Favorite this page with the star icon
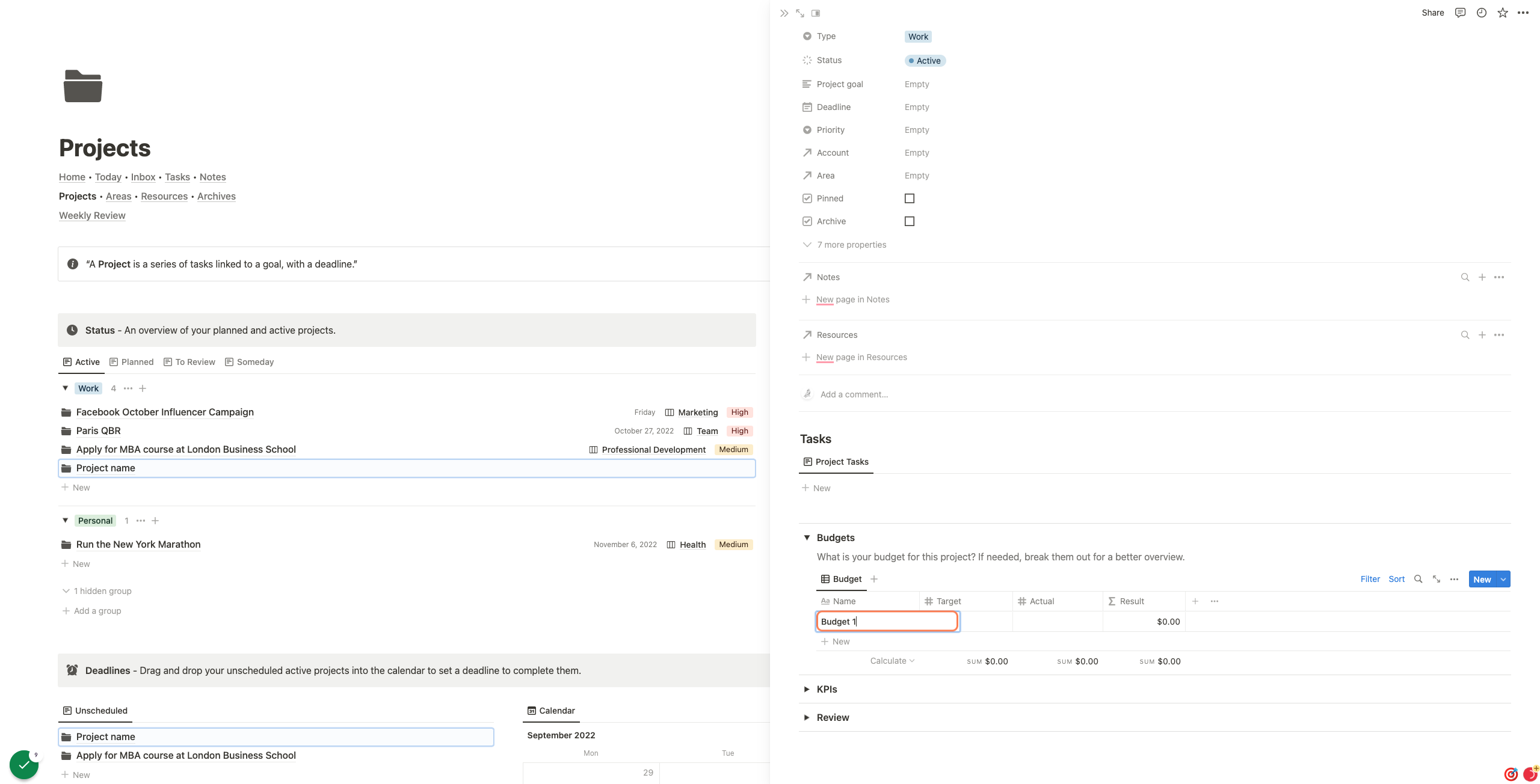Viewport: 1540px width, 784px height. 1503,13
